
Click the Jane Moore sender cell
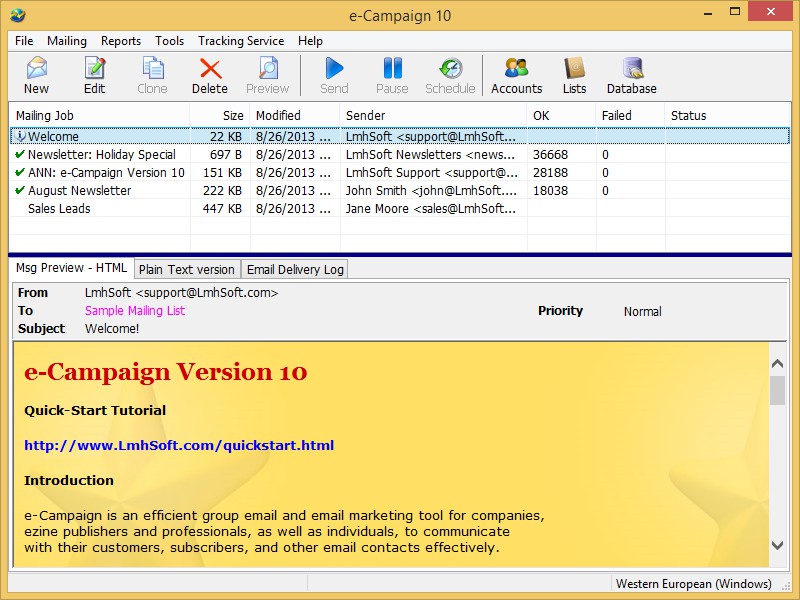(431, 208)
